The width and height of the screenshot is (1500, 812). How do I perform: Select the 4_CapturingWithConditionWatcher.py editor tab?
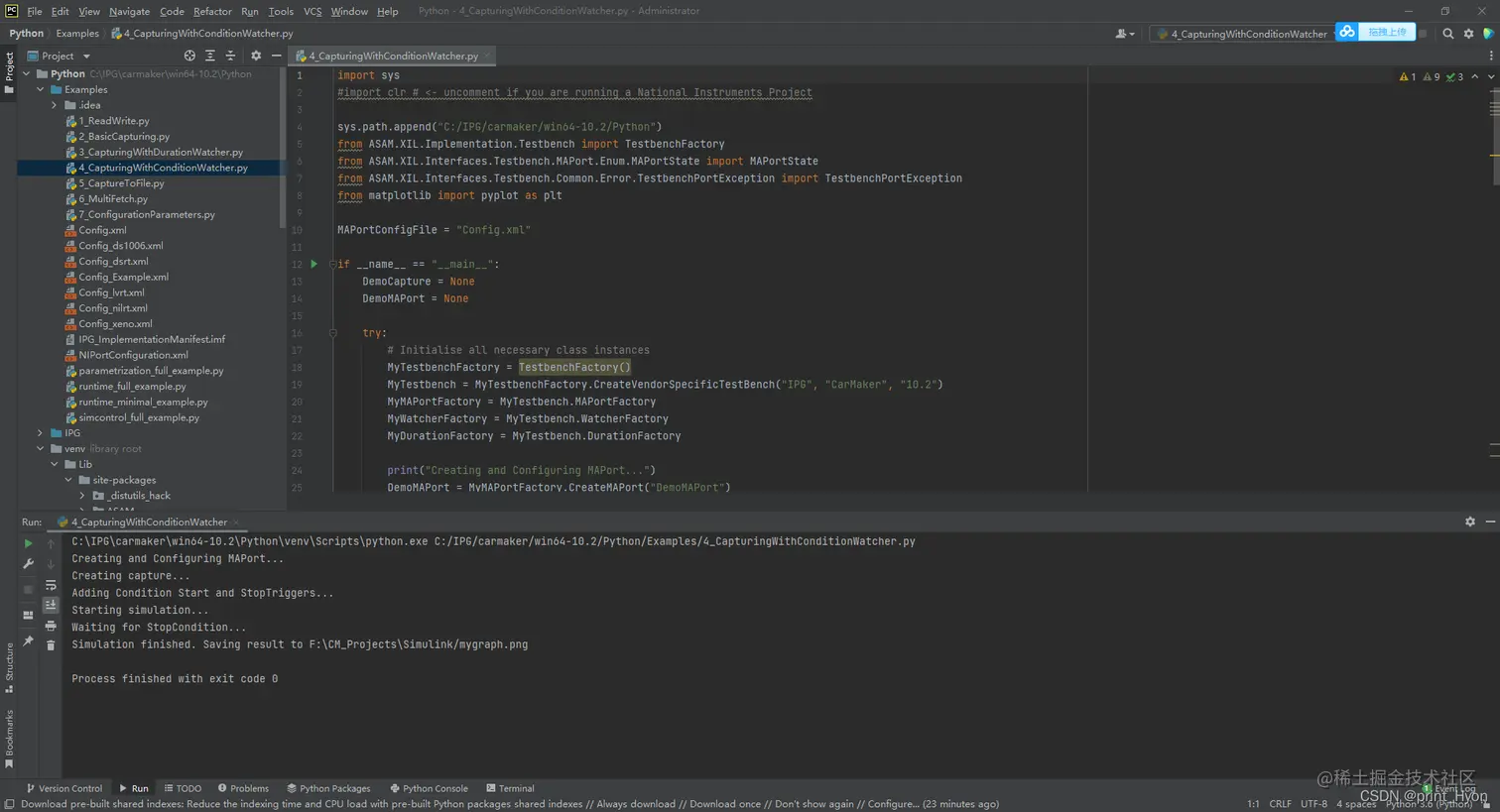click(393, 56)
